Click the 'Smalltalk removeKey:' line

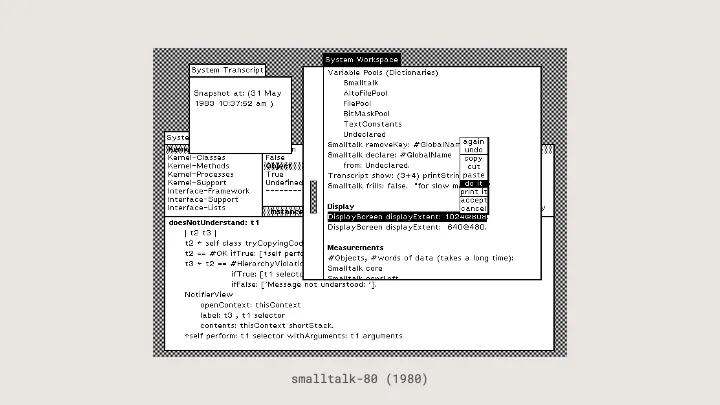(x=393, y=145)
